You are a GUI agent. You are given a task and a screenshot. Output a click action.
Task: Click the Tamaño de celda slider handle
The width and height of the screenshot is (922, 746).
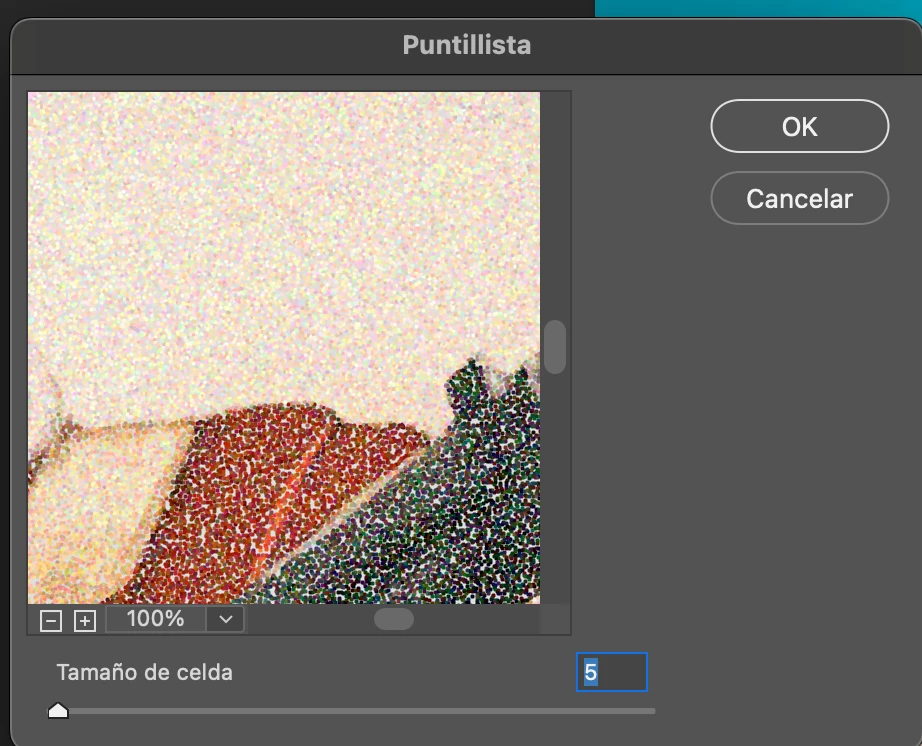(58, 710)
